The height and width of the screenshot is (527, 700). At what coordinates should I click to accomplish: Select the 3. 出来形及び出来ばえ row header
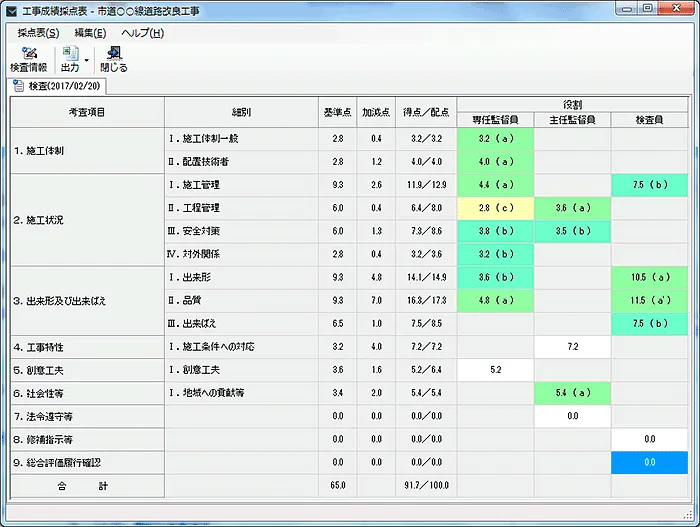[87, 300]
